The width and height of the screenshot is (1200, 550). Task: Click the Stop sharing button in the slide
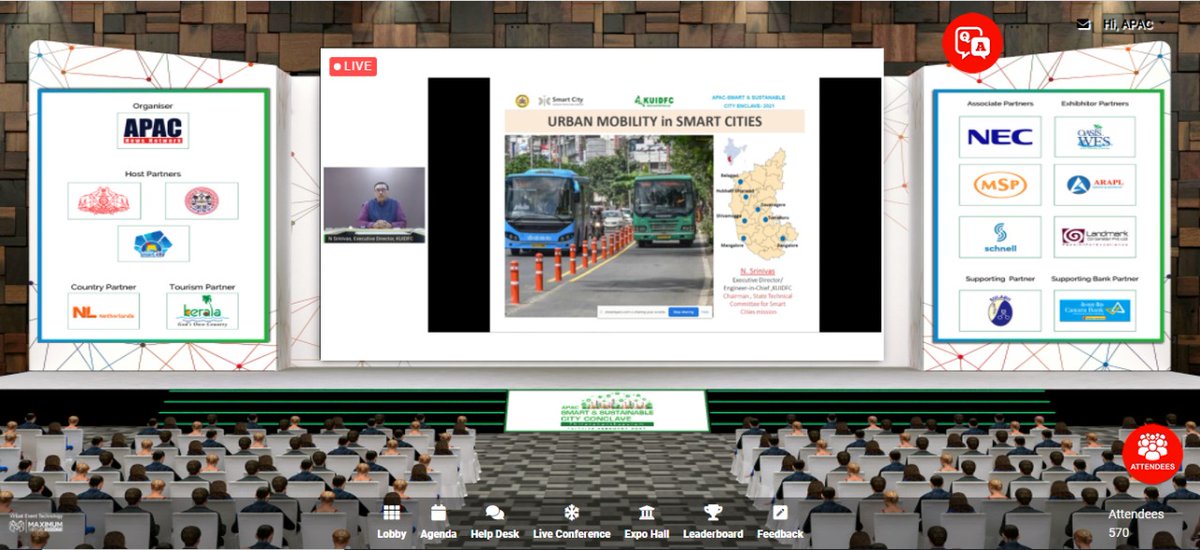pos(683,312)
